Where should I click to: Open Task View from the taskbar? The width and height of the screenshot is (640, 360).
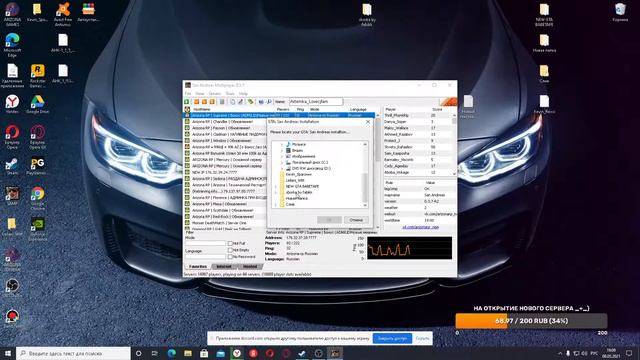[154, 353]
